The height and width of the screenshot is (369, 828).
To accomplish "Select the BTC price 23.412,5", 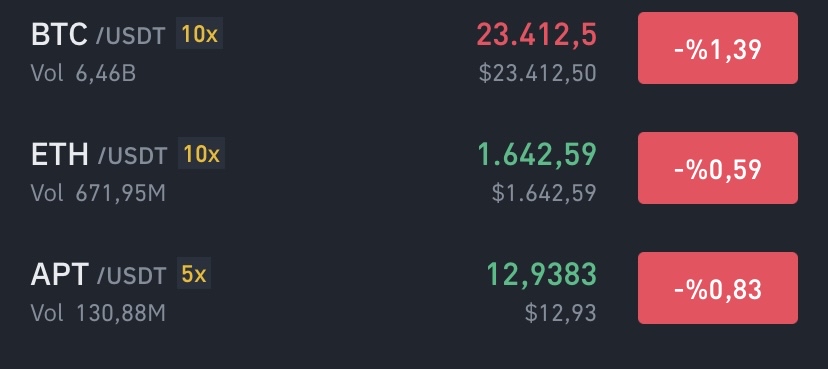I will [x=537, y=35].
